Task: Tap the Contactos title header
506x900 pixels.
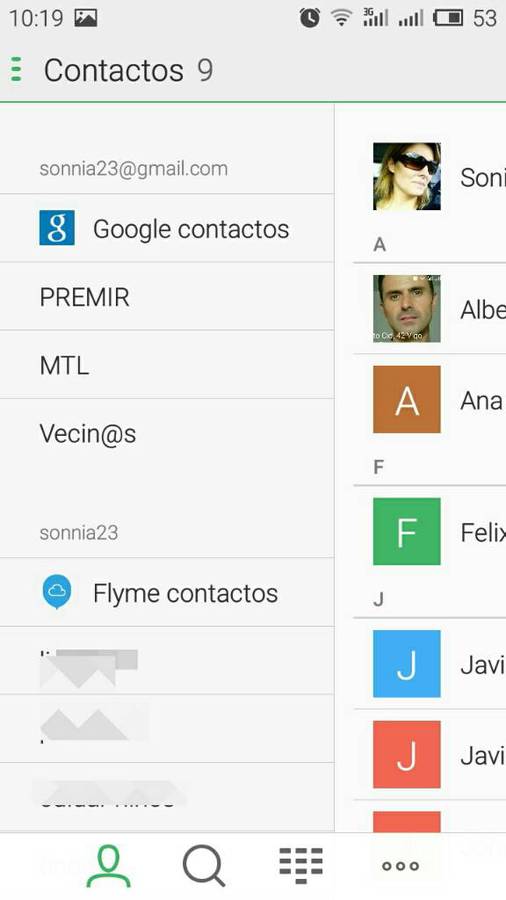Action: tap(114, 71)
